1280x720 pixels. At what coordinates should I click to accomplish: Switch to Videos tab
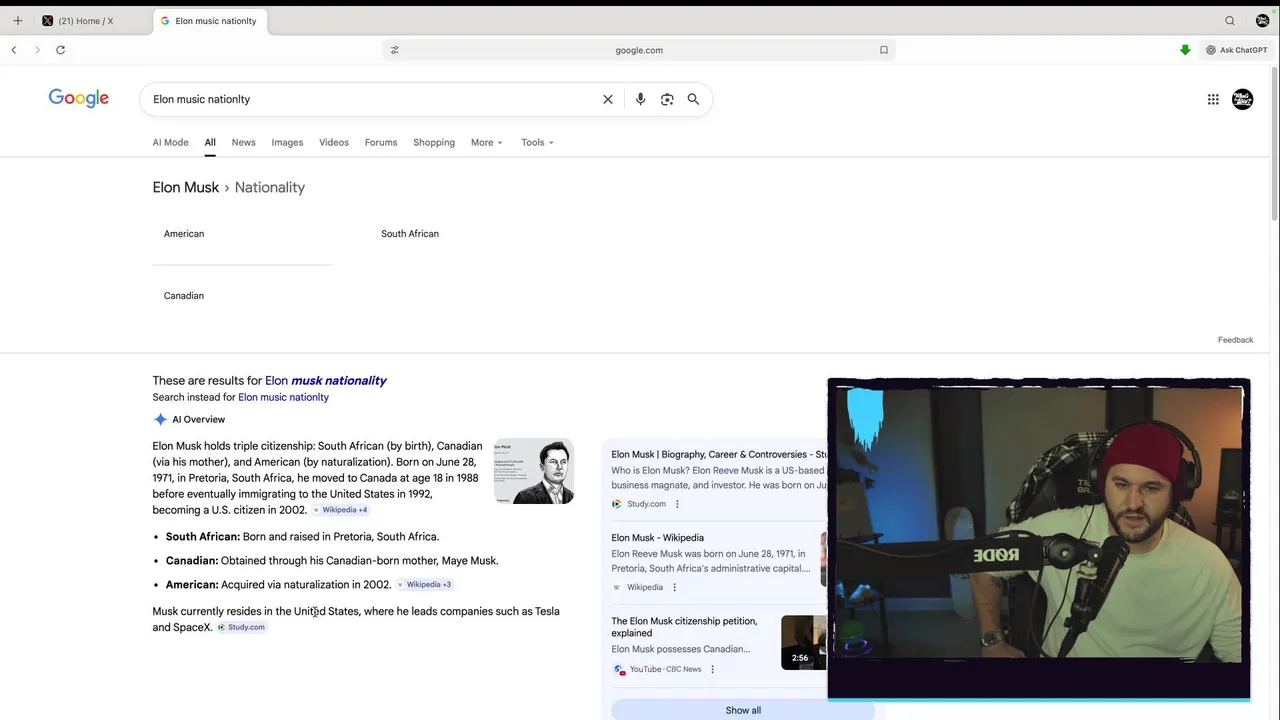pos(334,142)
